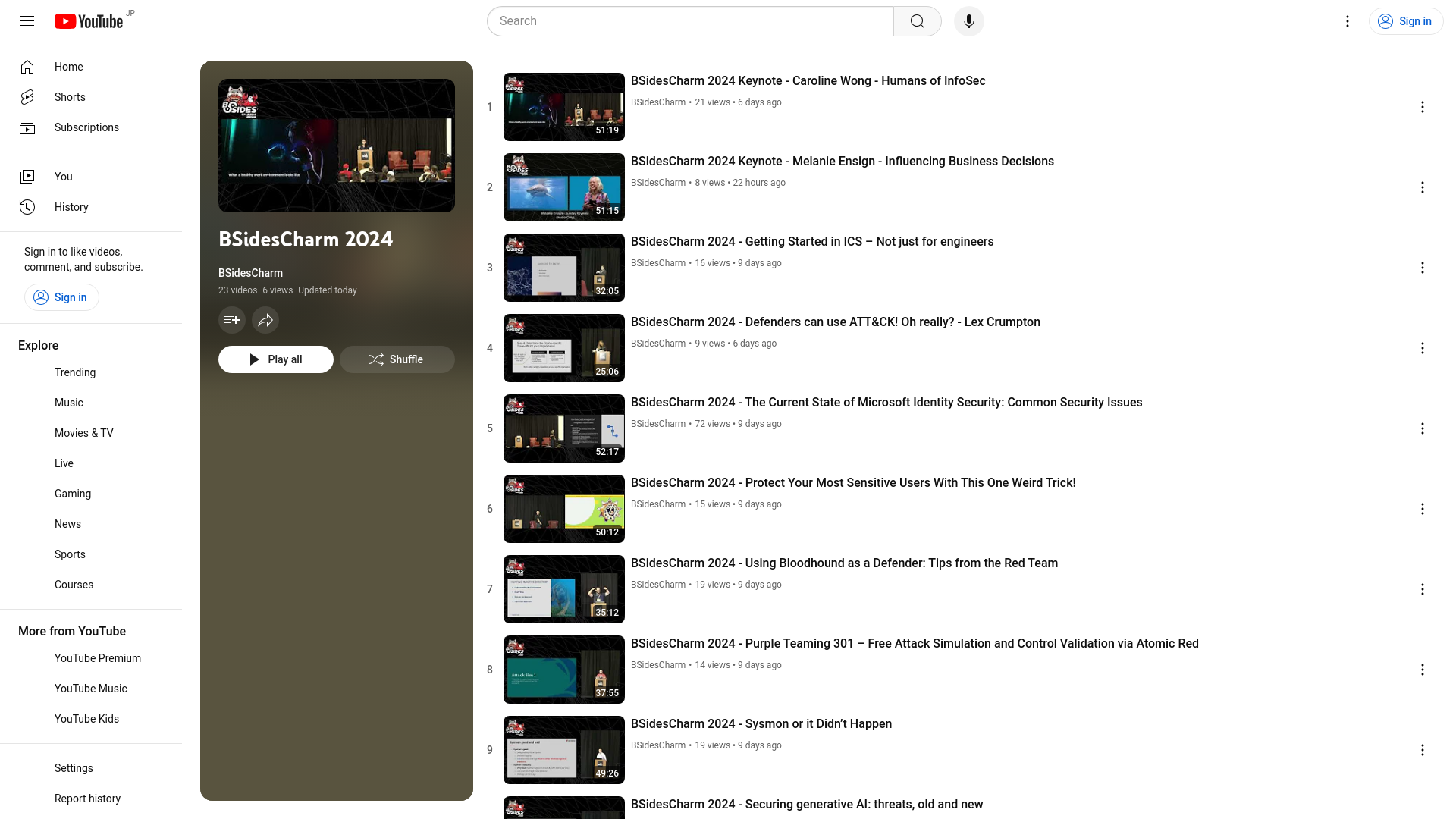
Task: Open the settings three-dot menu in header
Action: [x=1348, y=21]
